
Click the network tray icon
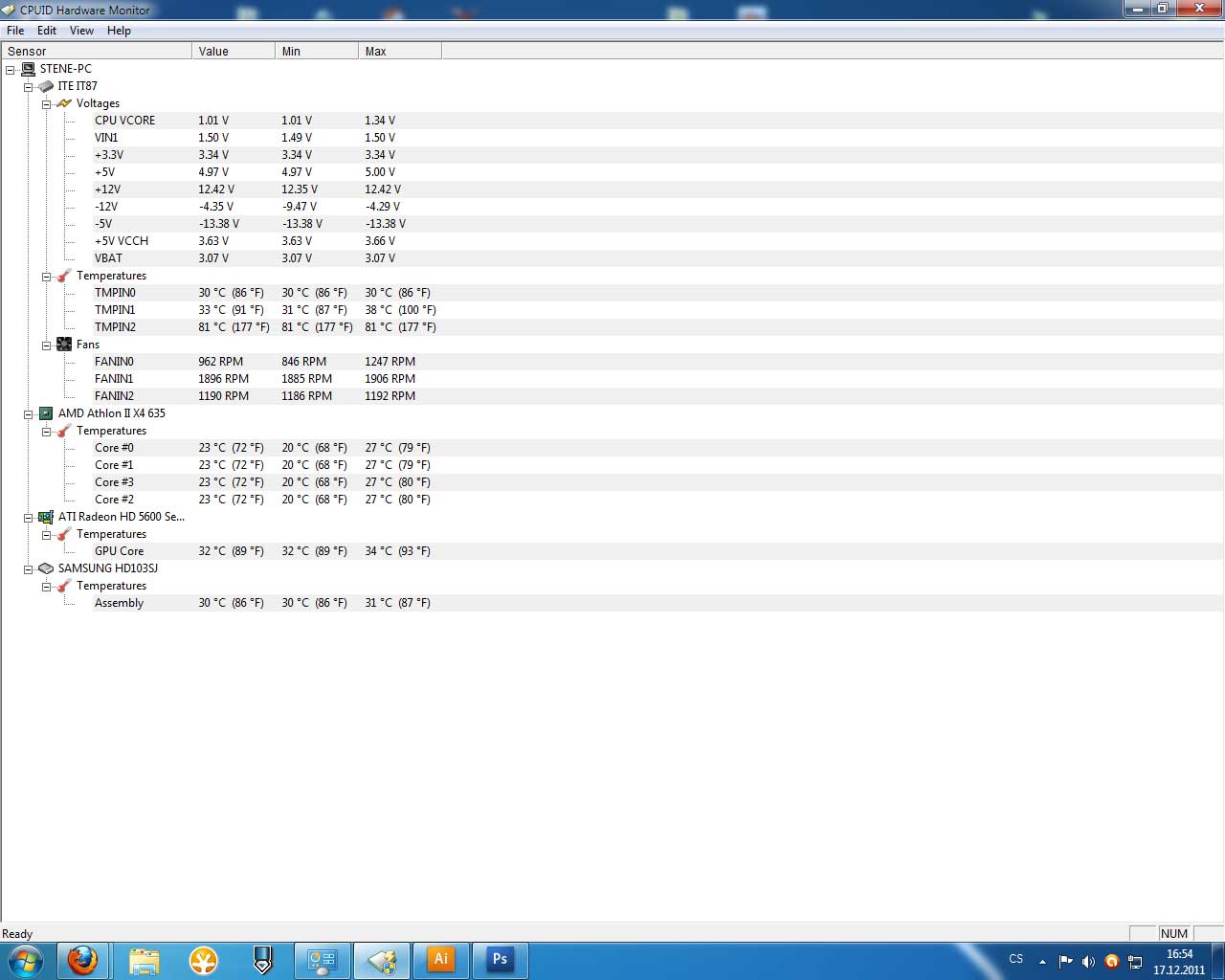[1135, 962]
